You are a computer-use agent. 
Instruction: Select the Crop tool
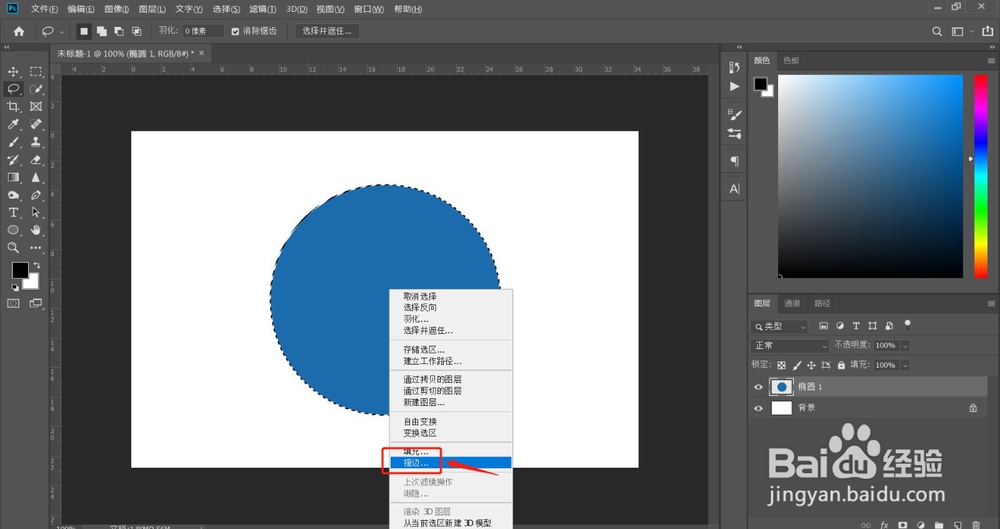coord(13,107)
